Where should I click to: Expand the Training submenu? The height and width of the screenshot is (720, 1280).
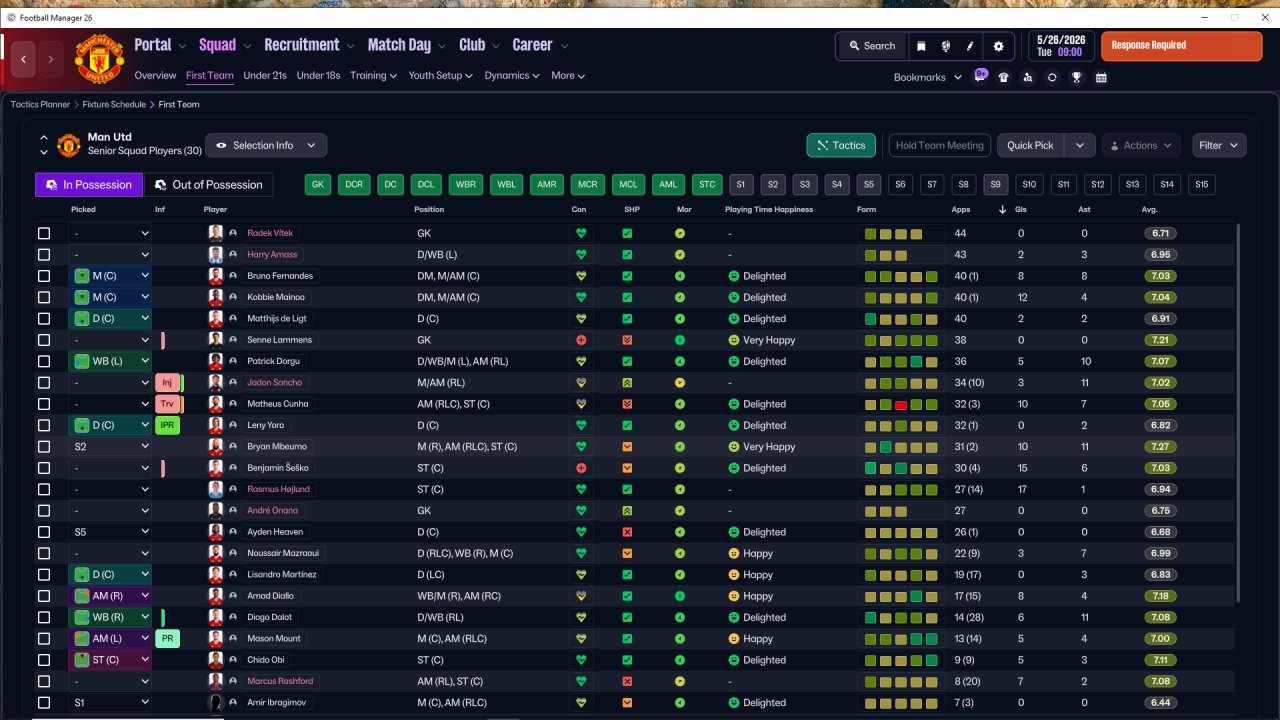click(x=374, y=75)
